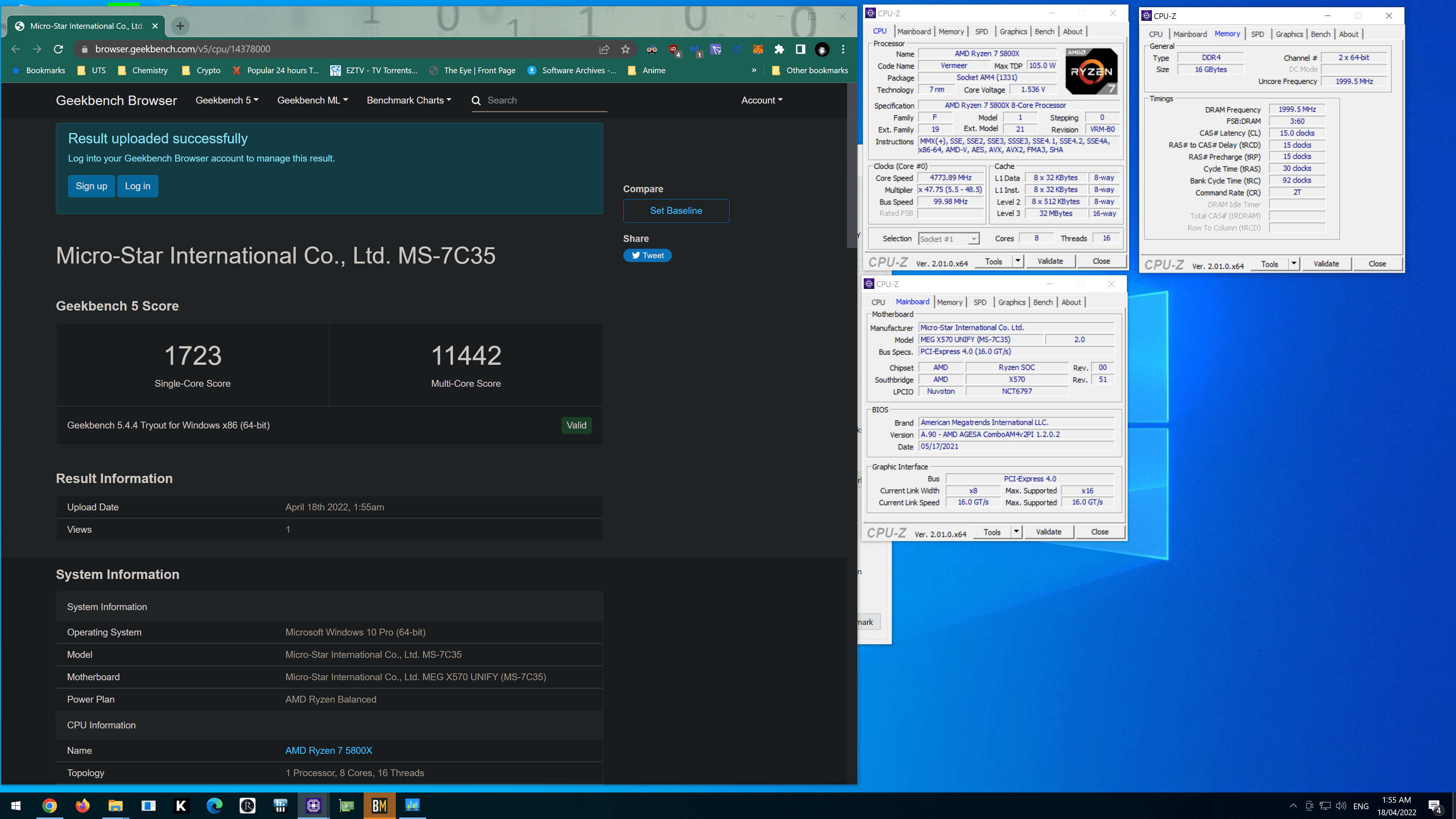The image size is (1456, 819).
Task: Open Chrome extensions puzzle menu
Action: [x=780, y=49]
